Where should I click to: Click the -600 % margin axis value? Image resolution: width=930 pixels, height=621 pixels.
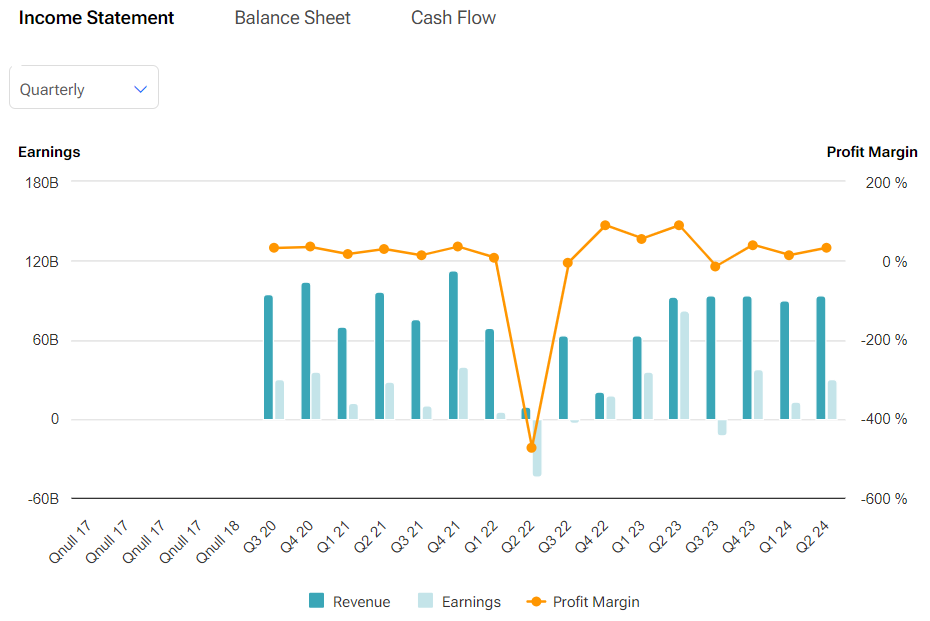(884, 499)
